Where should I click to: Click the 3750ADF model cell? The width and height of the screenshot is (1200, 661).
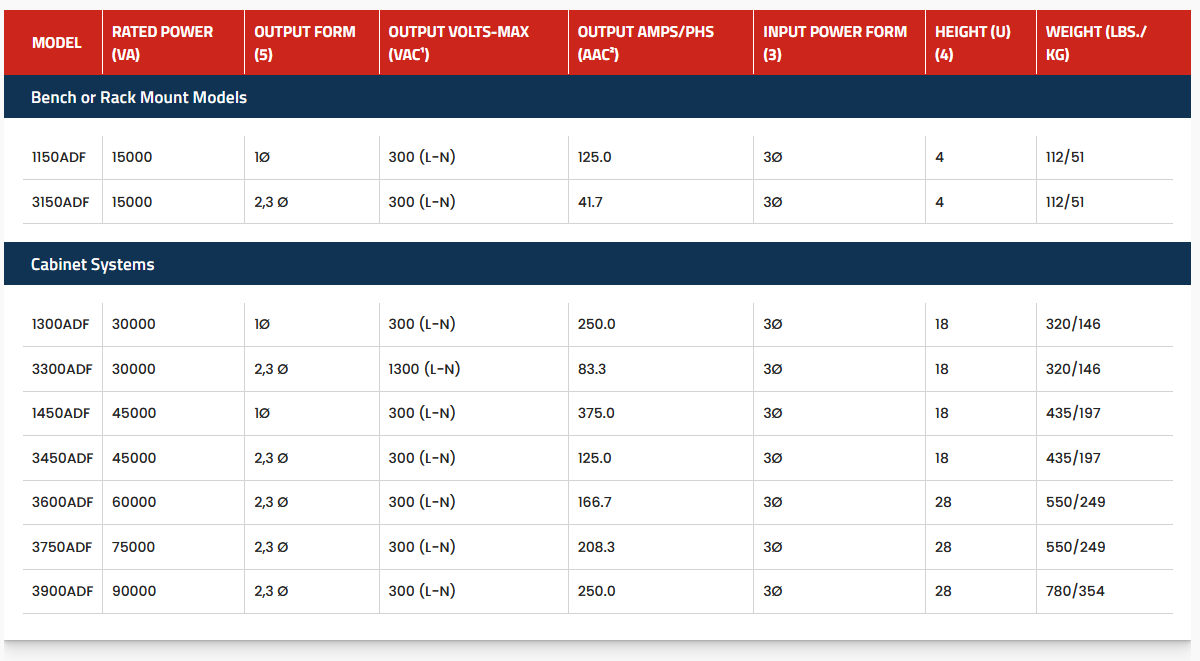(62, 547)
